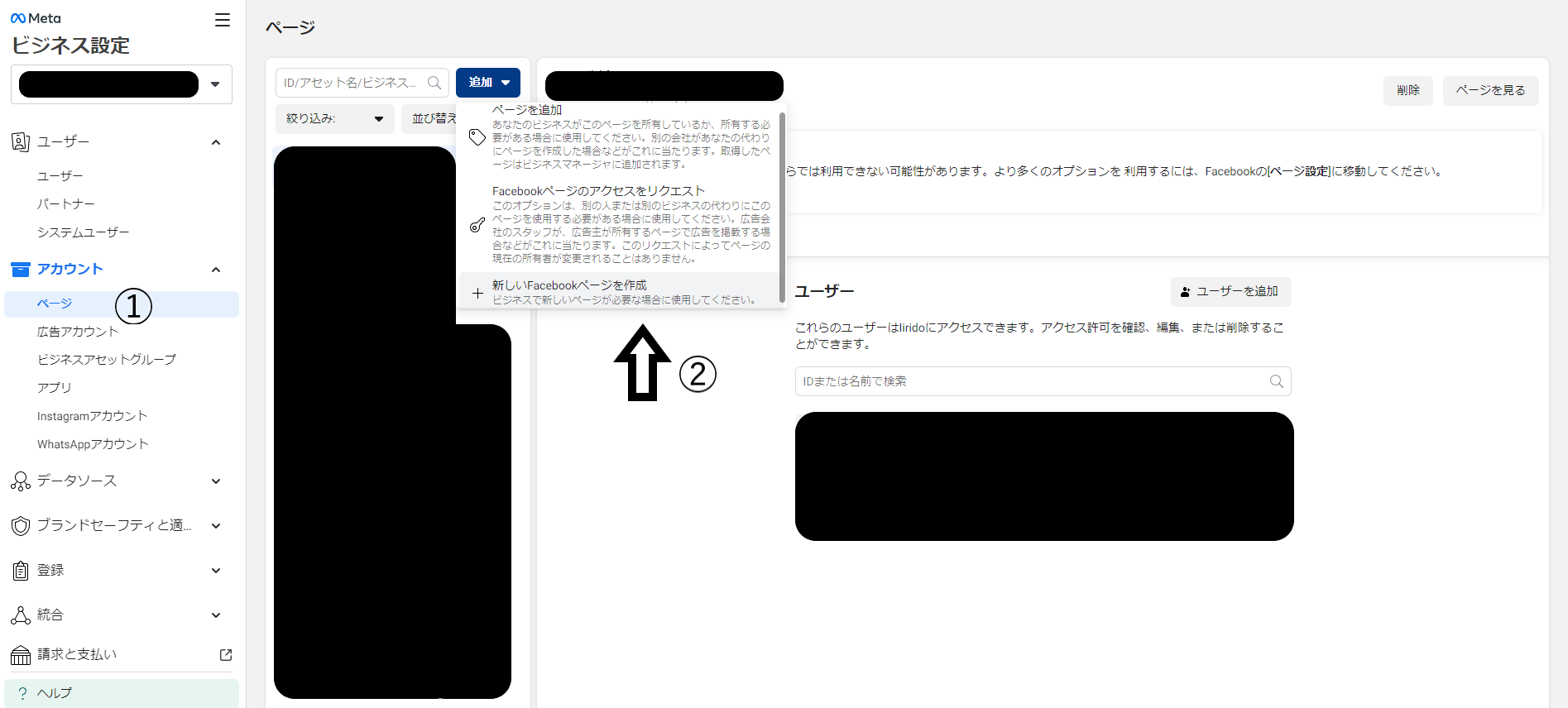Click the ユーザー section person icon
Viewport: 1568px width, 708px height.
click(x=21, y=141)
